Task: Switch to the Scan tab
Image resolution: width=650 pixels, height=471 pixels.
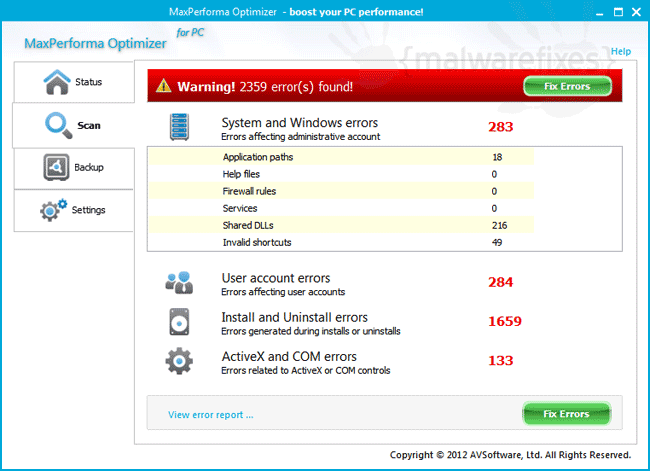Action: click(x=74, y=125)
